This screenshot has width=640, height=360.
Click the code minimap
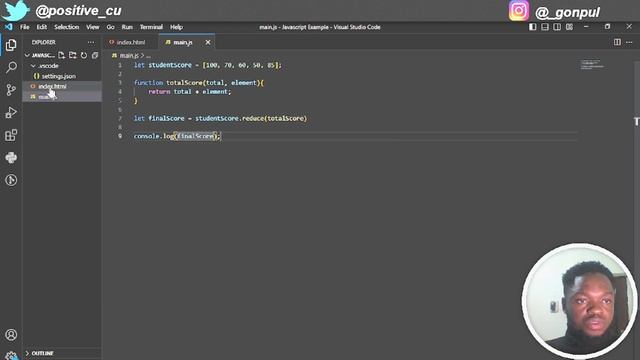(592, 64)
